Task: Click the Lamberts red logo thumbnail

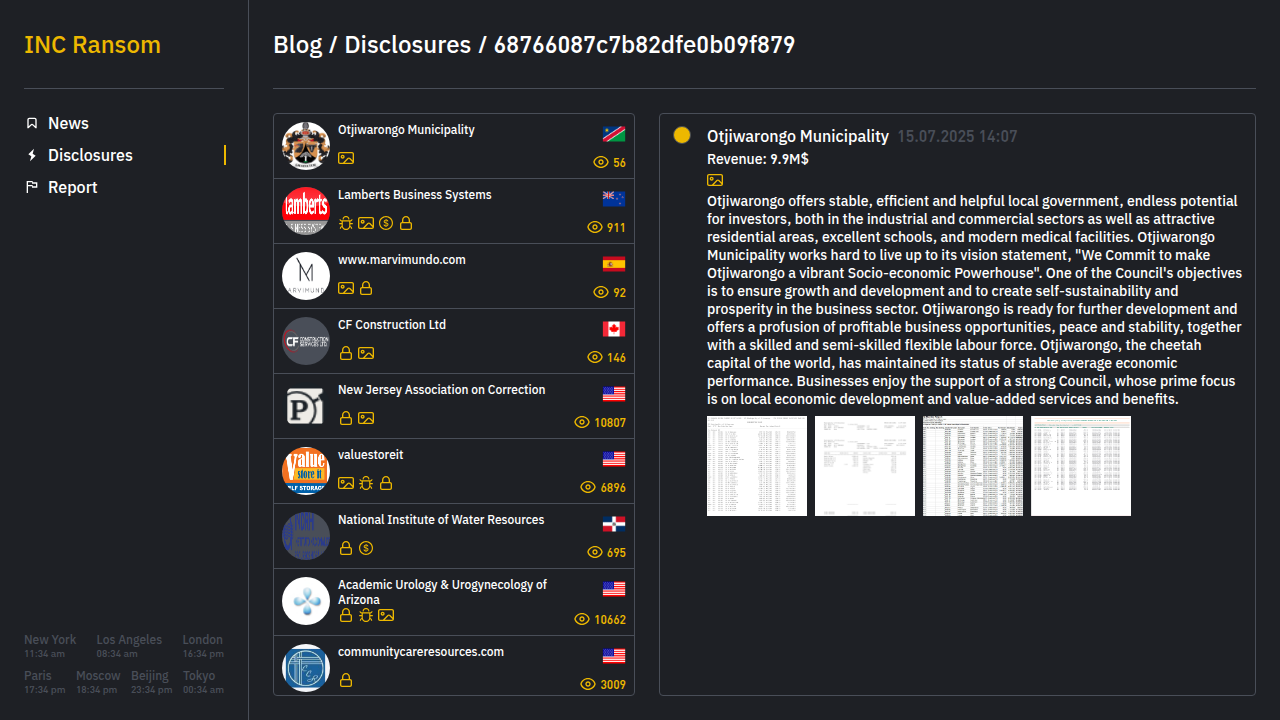Action: (306, 211)
